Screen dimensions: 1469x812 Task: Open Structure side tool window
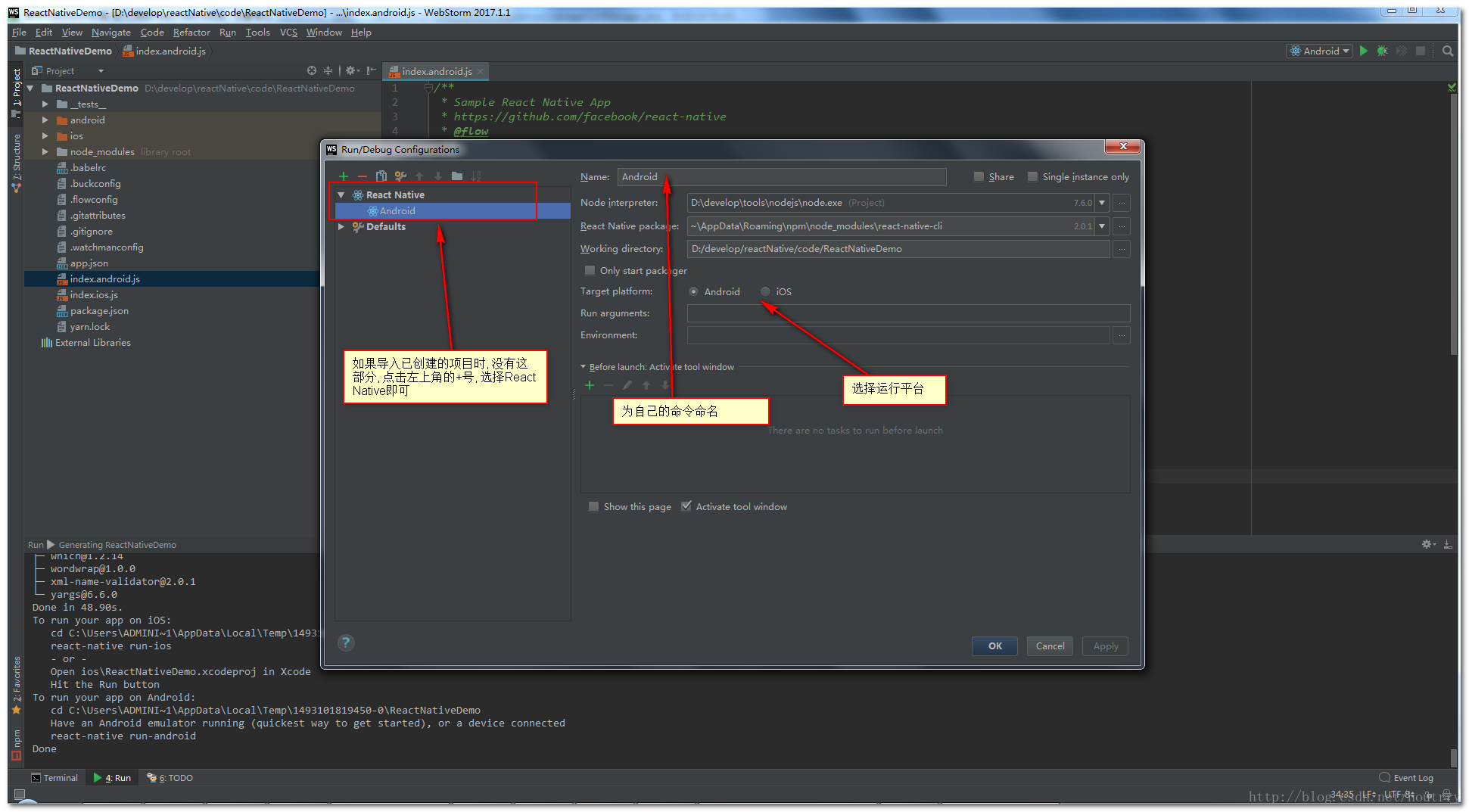pos(16,162)
